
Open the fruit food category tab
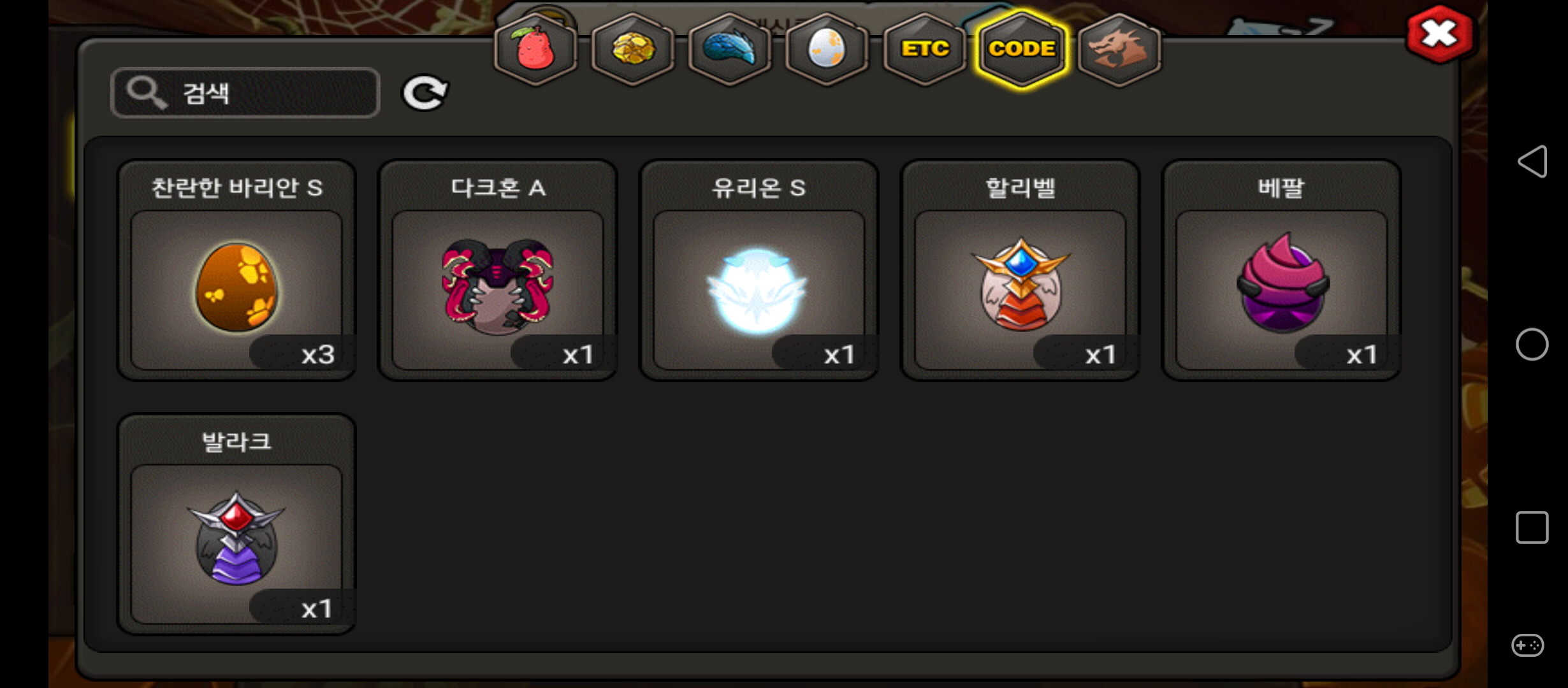click(535, 49)
